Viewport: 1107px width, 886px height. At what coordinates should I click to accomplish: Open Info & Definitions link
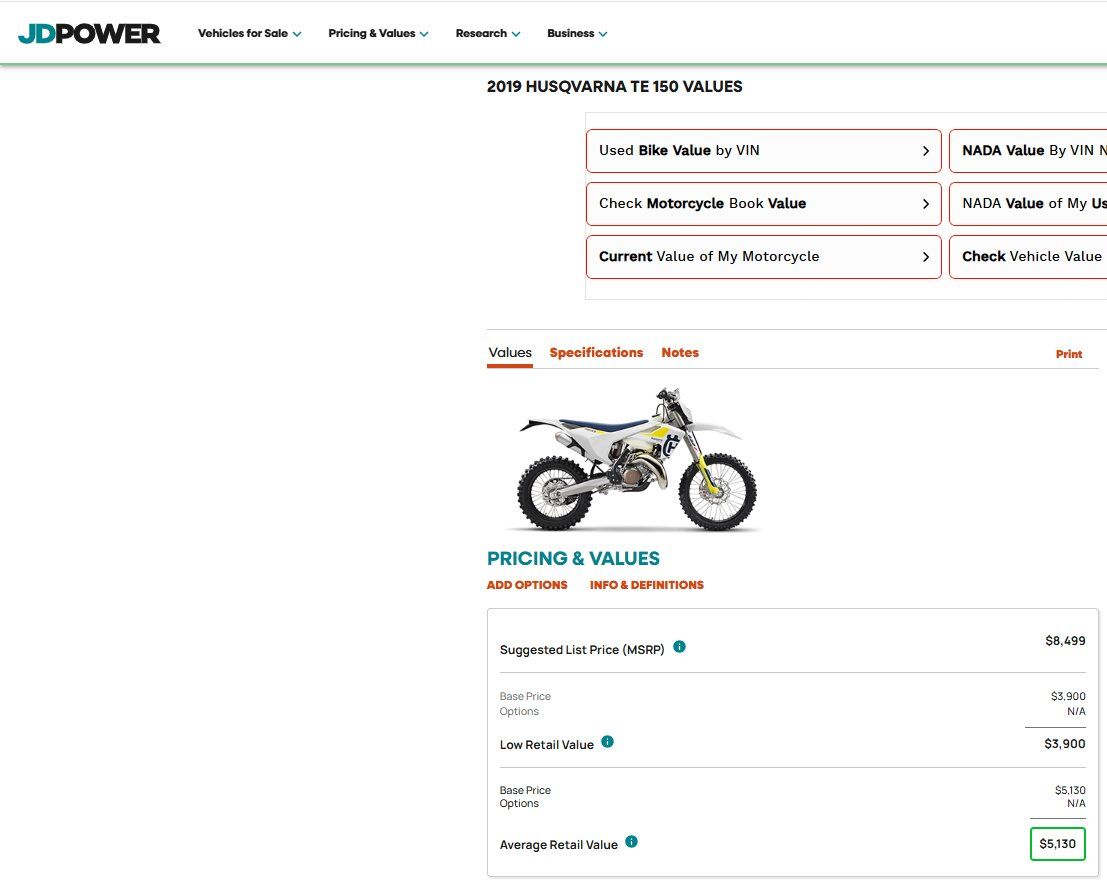pos(647,585)
